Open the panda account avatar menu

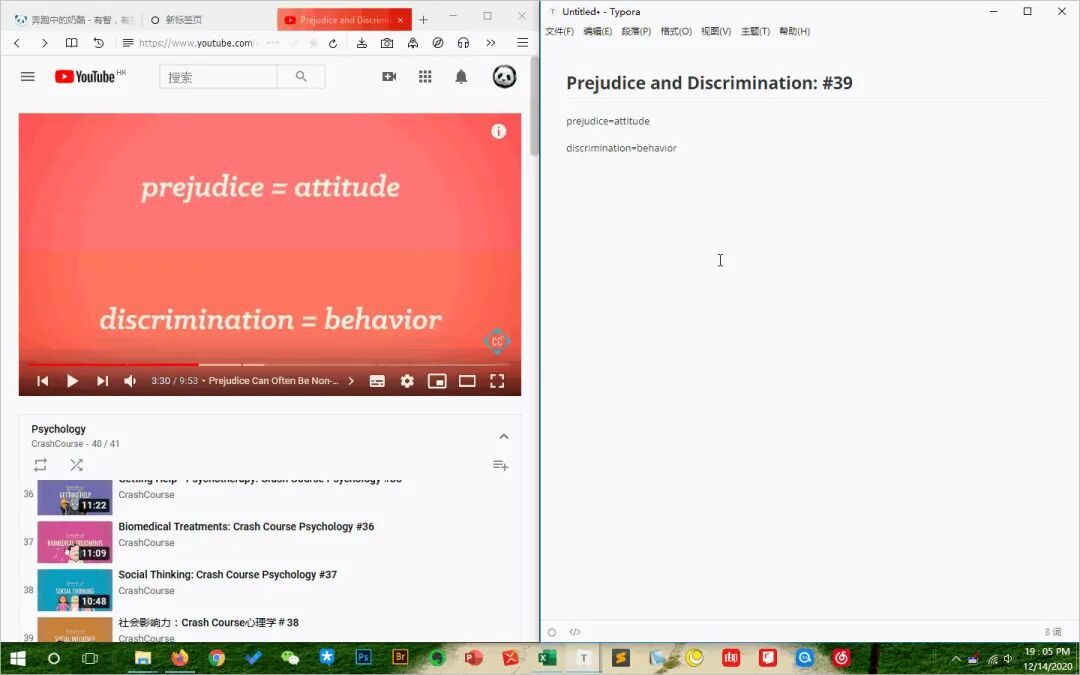(505, 76)
